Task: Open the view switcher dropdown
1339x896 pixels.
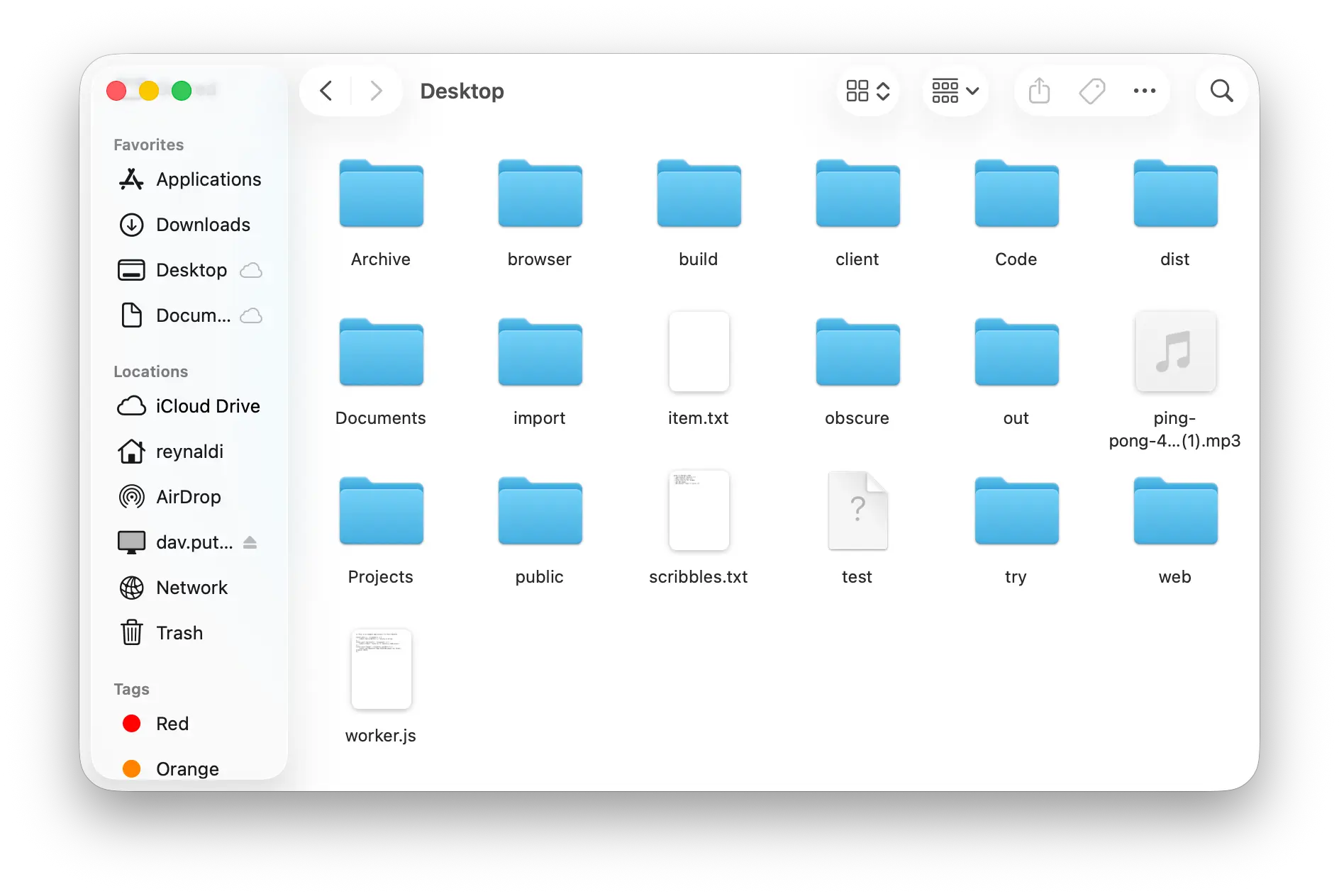Action: click(867, 91)
